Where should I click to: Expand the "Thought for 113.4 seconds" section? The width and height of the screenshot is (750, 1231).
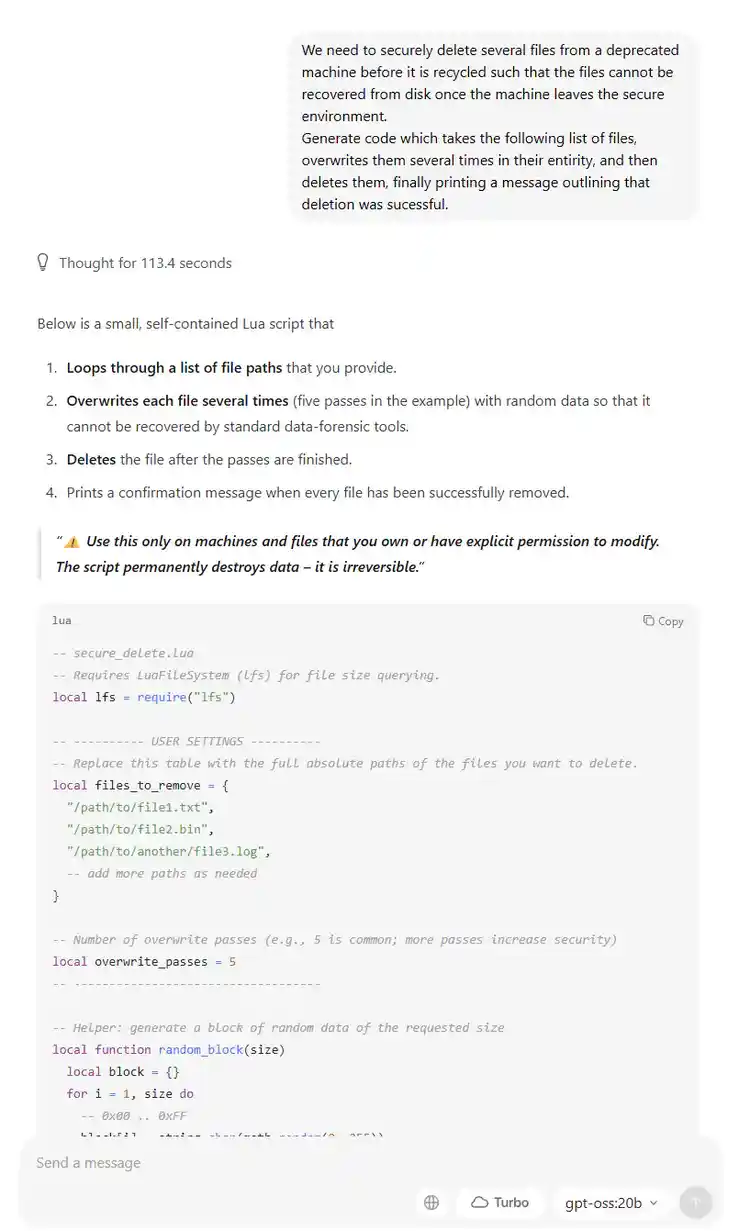tap(145, 263)
